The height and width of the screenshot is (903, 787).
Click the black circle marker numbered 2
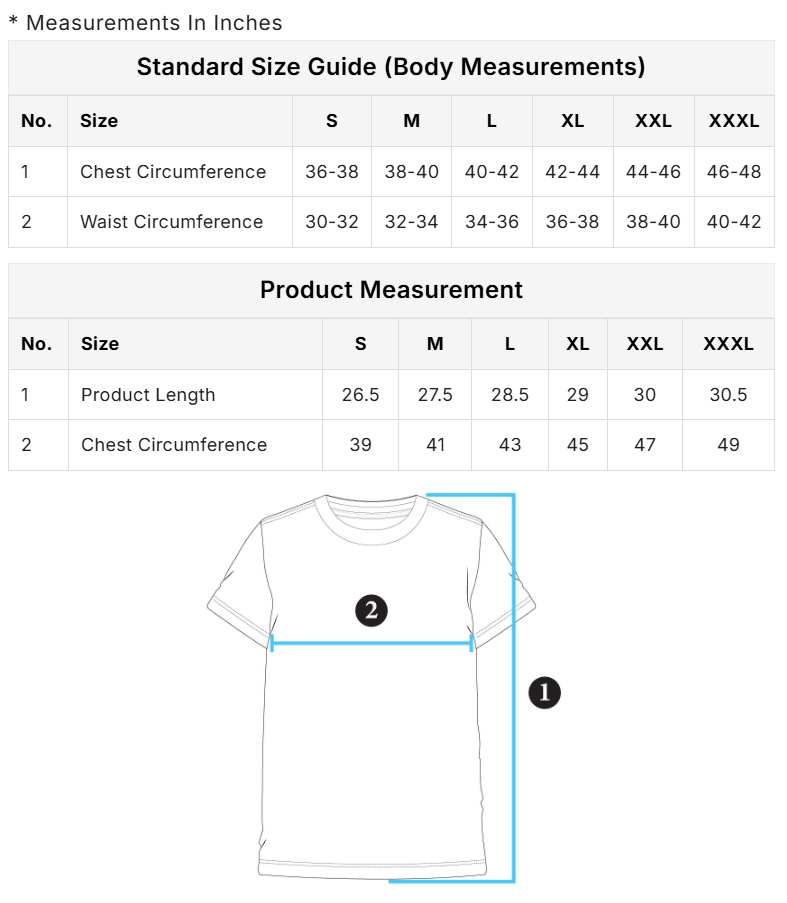tap(371, 610)
